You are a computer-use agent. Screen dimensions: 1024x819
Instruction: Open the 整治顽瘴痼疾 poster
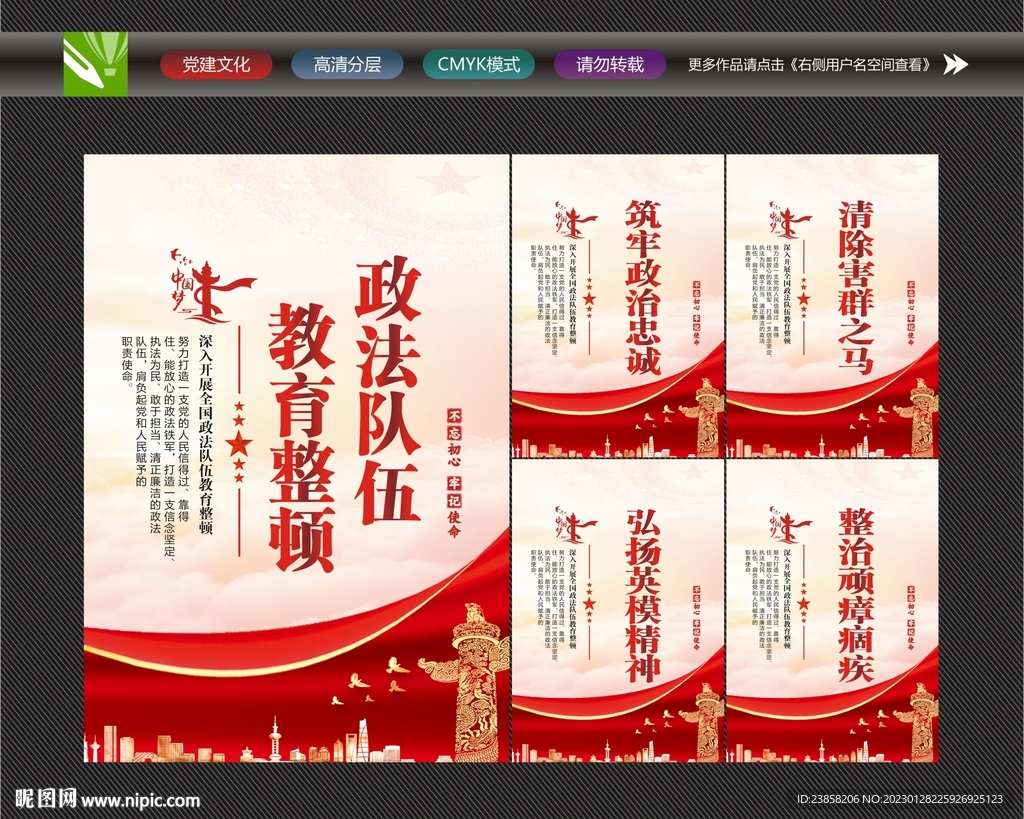(x=833, y=611)
